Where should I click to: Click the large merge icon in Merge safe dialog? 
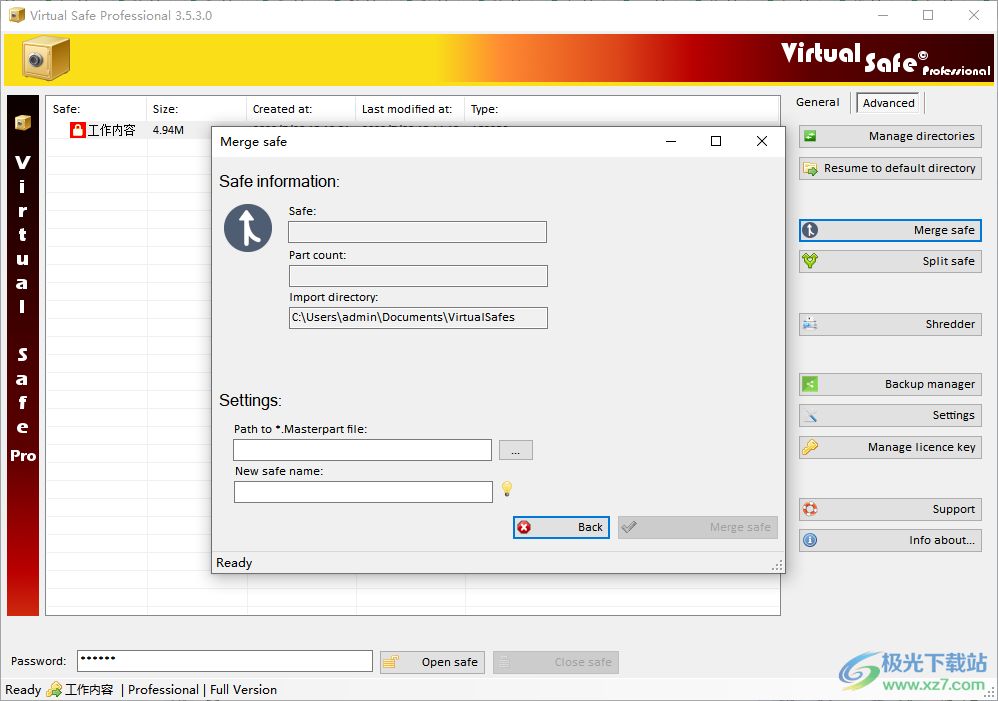coord(248,228)
